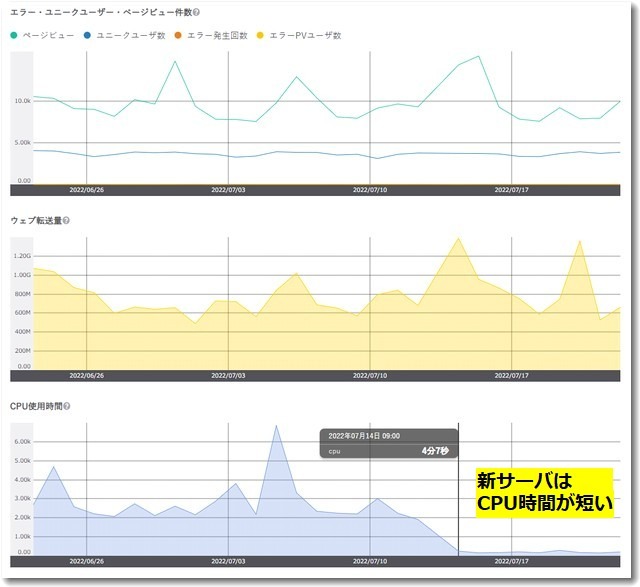
Task: Select 2022/07/10 on the ウェブ転送量 chart axis
Action: pos(371,375)
